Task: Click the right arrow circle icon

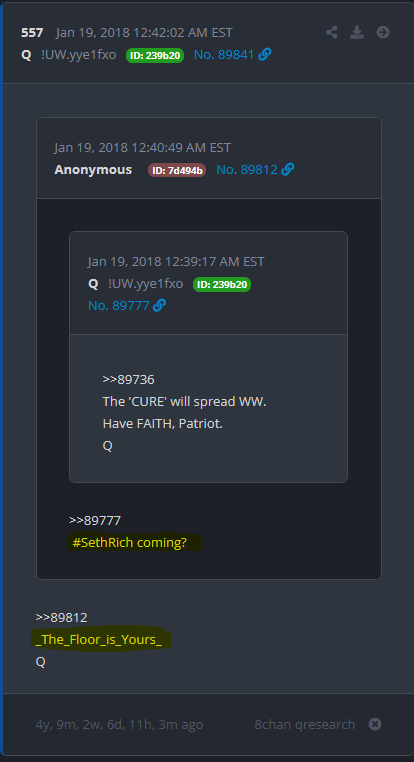Action: 383,33
